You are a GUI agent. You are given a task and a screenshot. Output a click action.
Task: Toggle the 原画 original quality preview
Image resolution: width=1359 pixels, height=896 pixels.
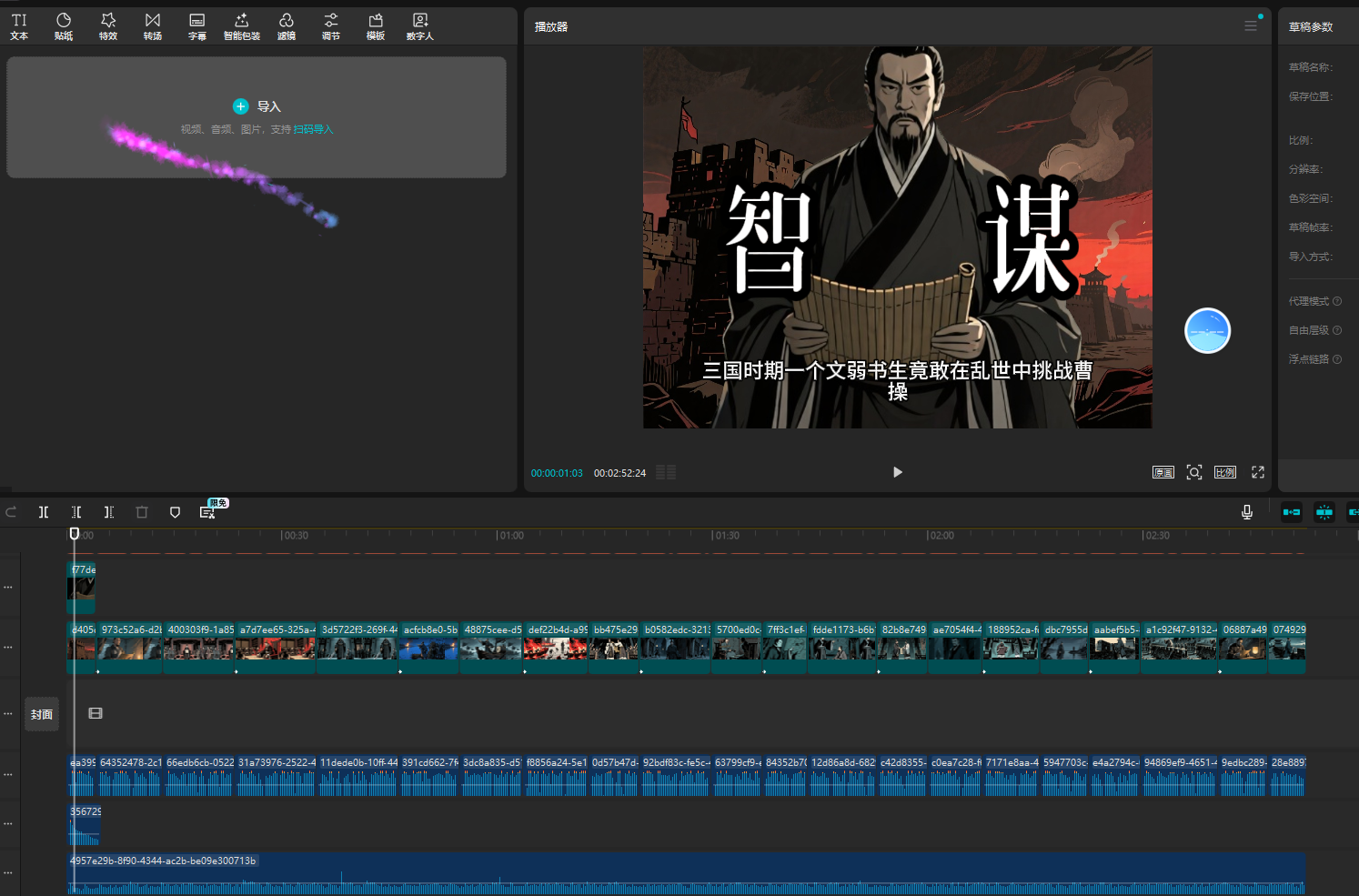1163,472
